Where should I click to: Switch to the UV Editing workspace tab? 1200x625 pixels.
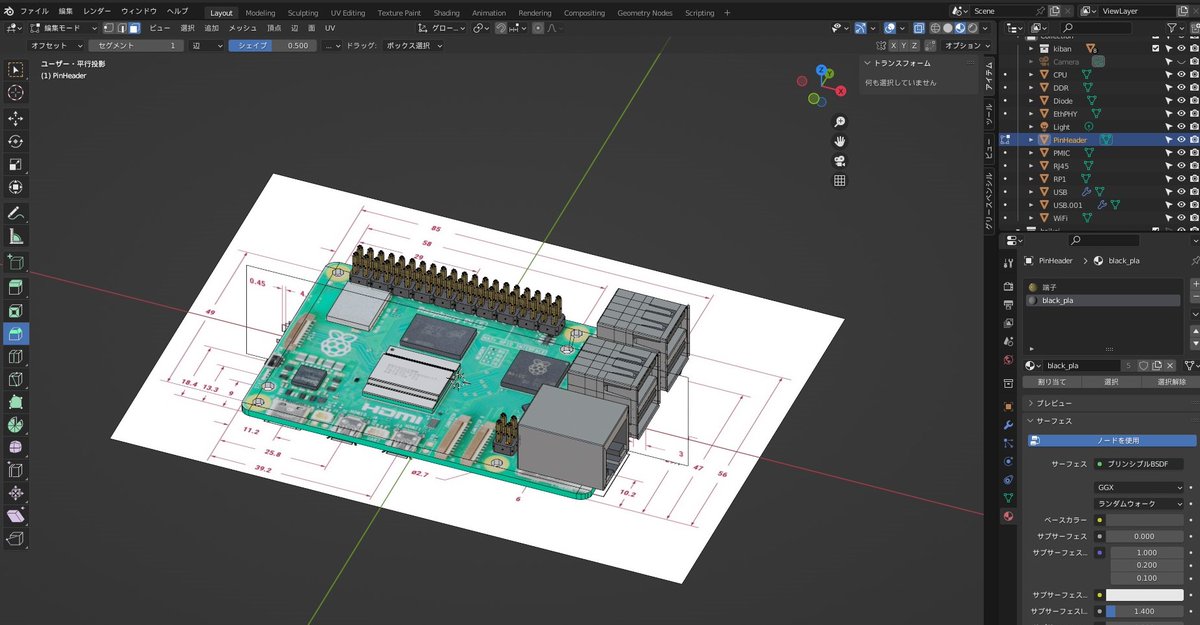(347, 13)
